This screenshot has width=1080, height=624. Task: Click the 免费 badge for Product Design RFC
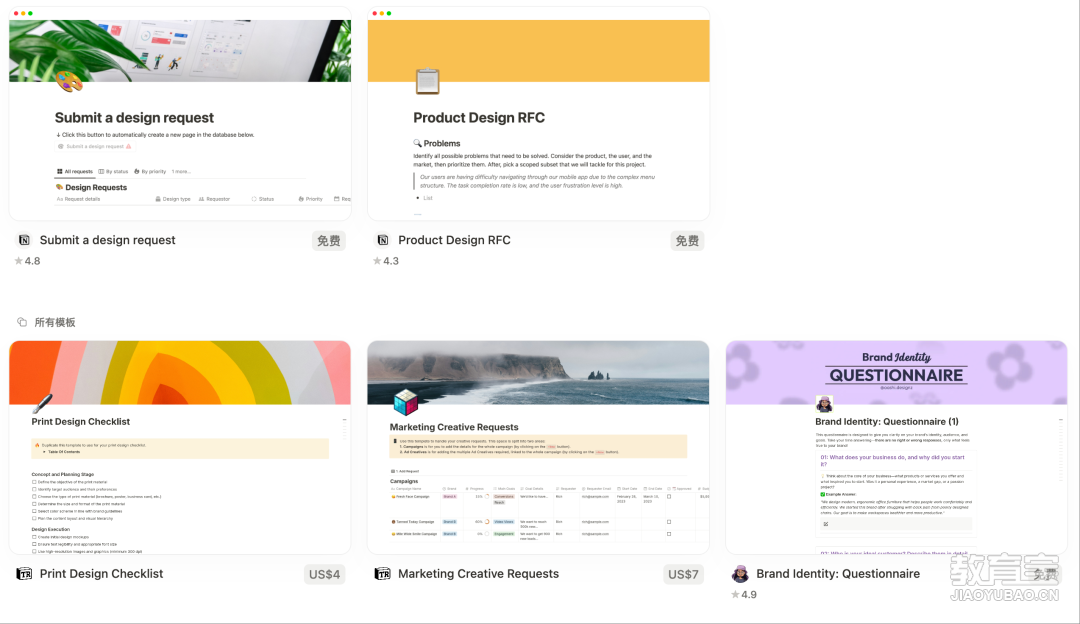tap(687, 240)
